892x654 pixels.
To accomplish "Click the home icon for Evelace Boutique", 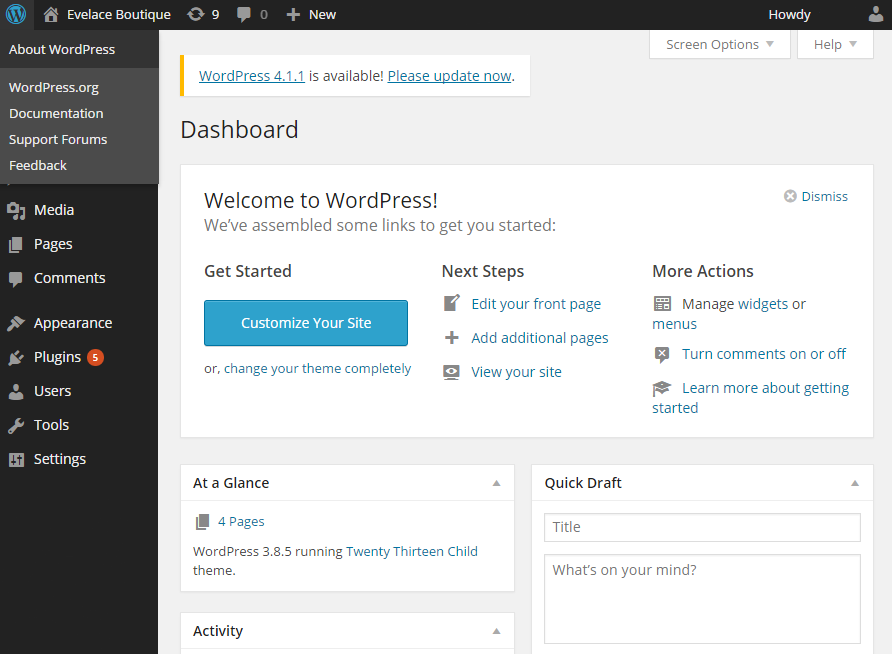I will (51, 14).
